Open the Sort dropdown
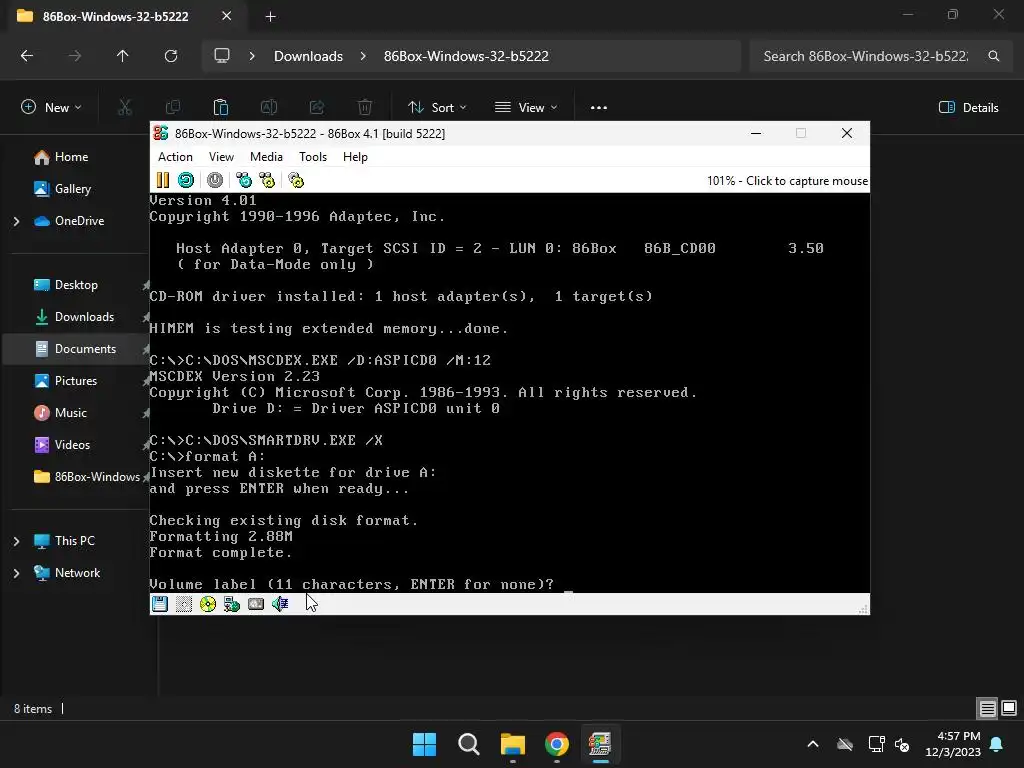1024x768 pixels. coord(437,108)
